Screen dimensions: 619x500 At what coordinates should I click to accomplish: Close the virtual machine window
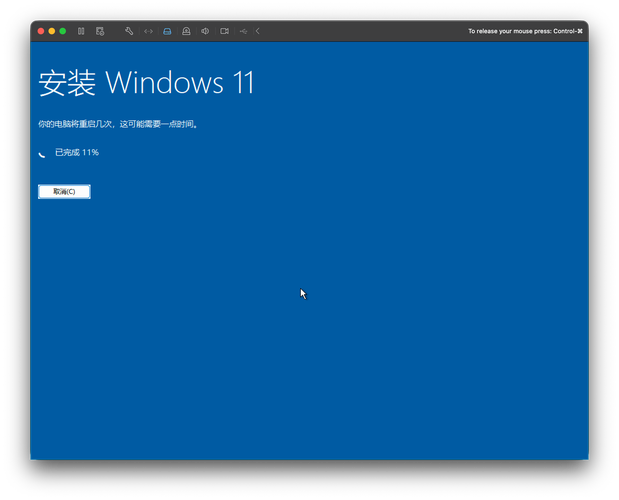point(41,31)
